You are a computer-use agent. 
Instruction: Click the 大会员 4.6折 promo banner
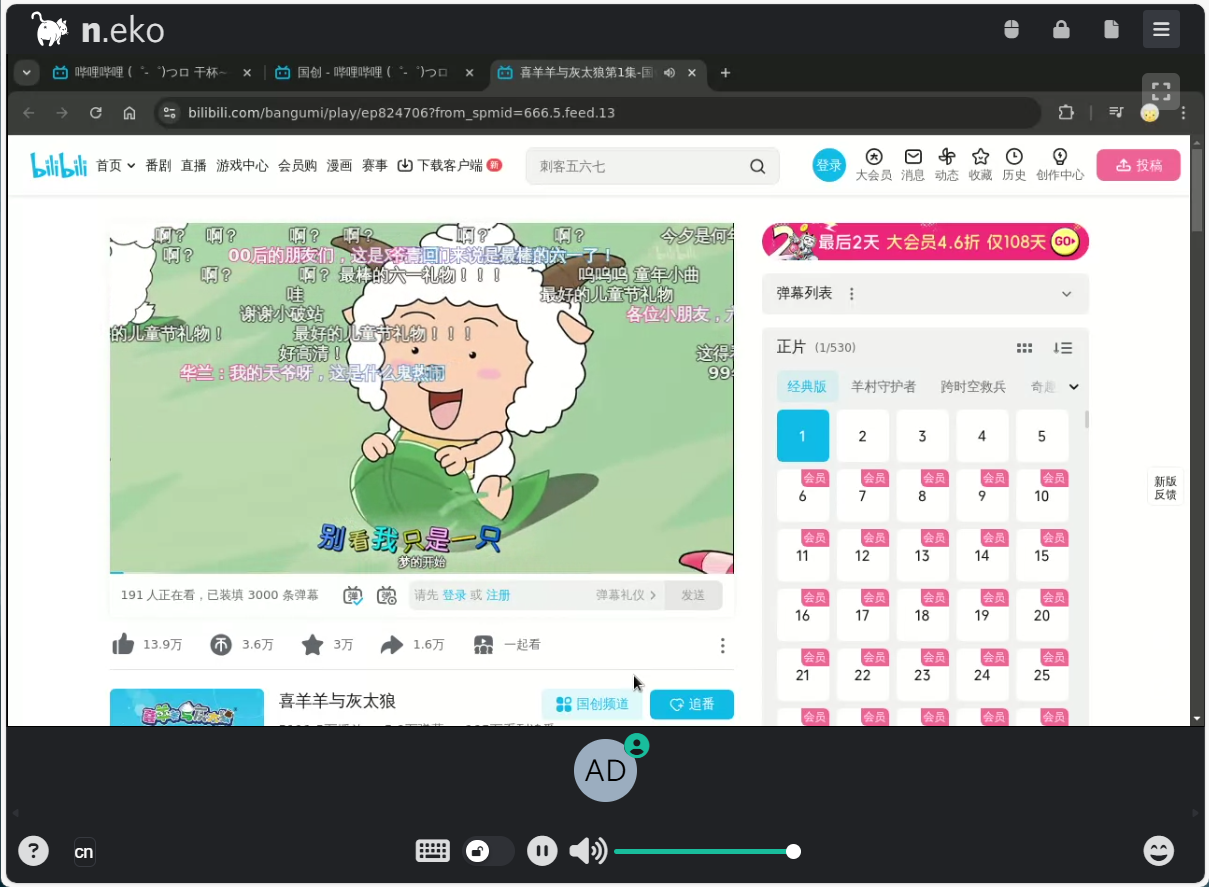pos(925,242)
